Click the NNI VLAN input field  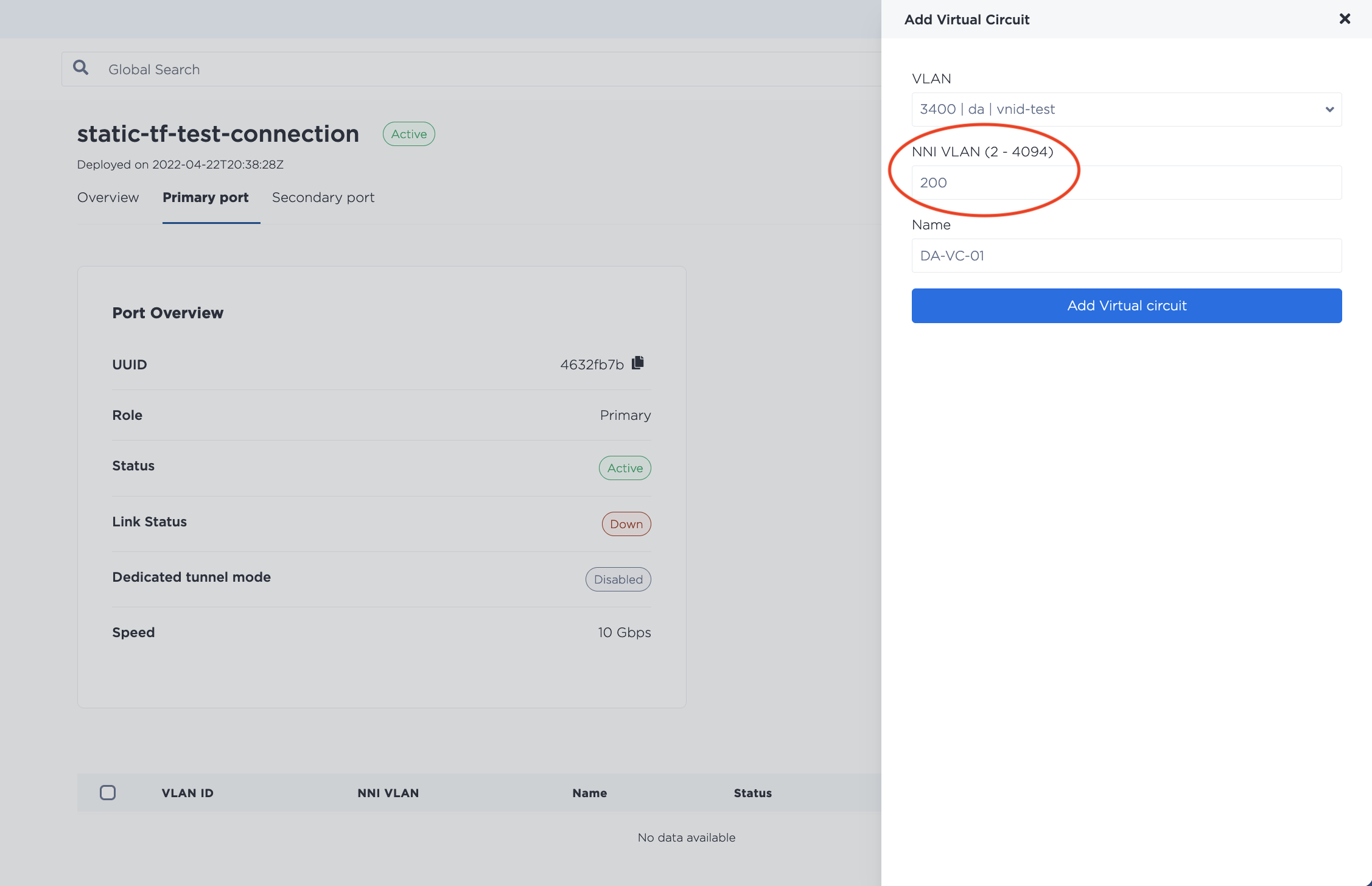[1126, 183]
